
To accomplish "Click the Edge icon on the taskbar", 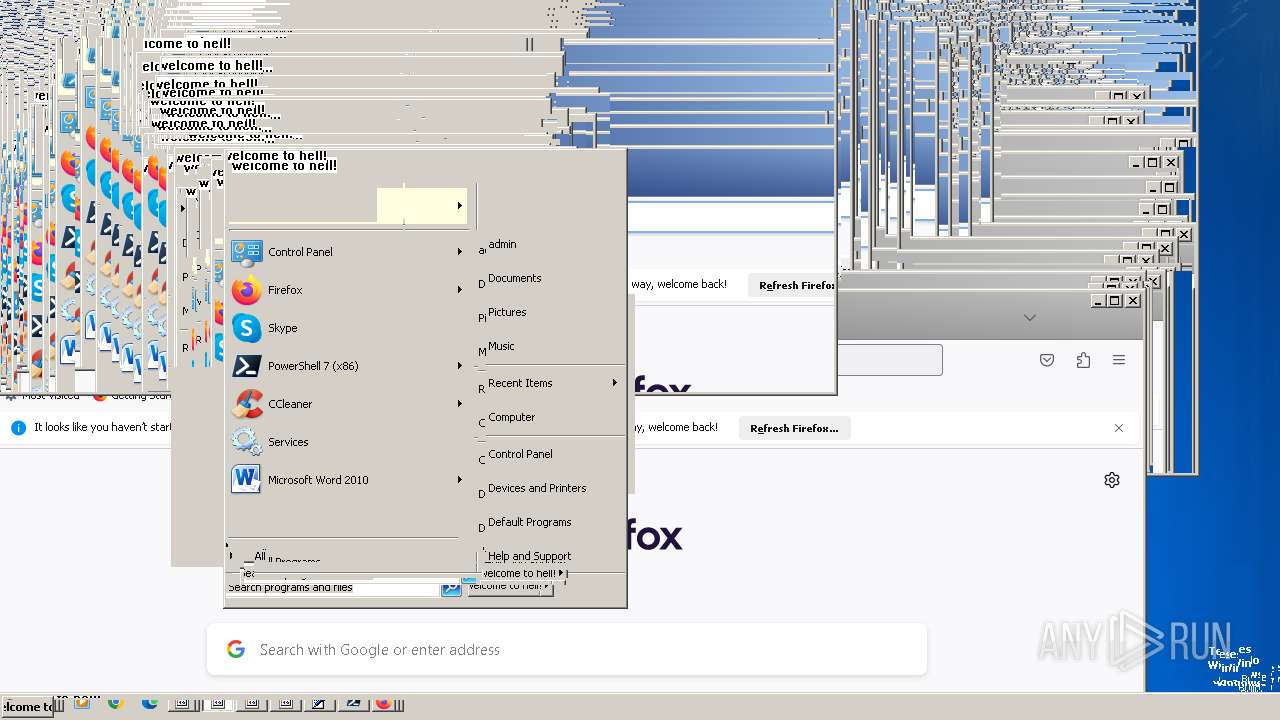I will point(150,703).
